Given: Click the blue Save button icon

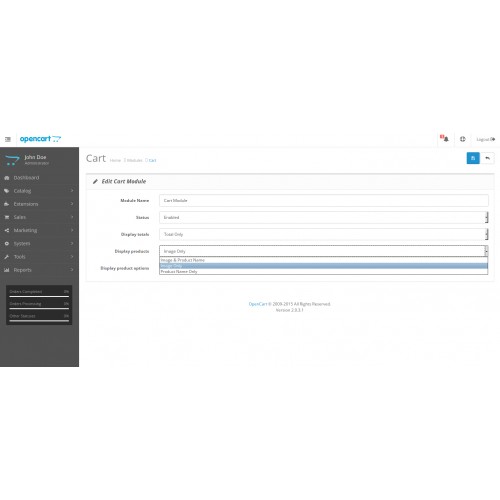Looking at the screenshot, I should (x=473, y=158).
